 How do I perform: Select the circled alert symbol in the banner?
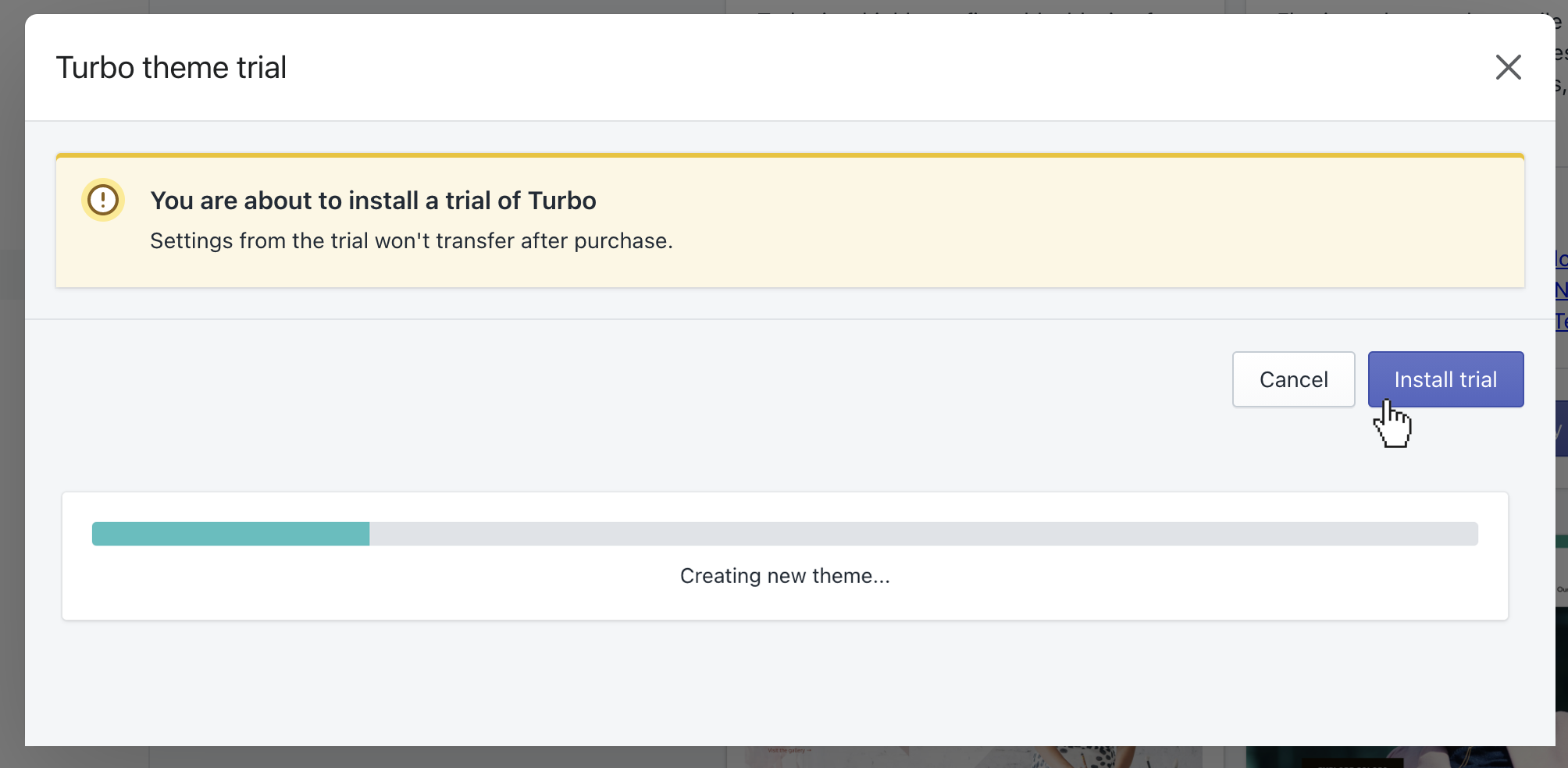point(102,201)
